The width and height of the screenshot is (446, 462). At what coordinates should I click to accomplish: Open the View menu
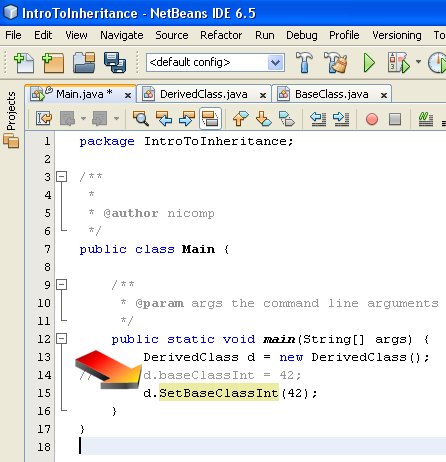point(76,35)
